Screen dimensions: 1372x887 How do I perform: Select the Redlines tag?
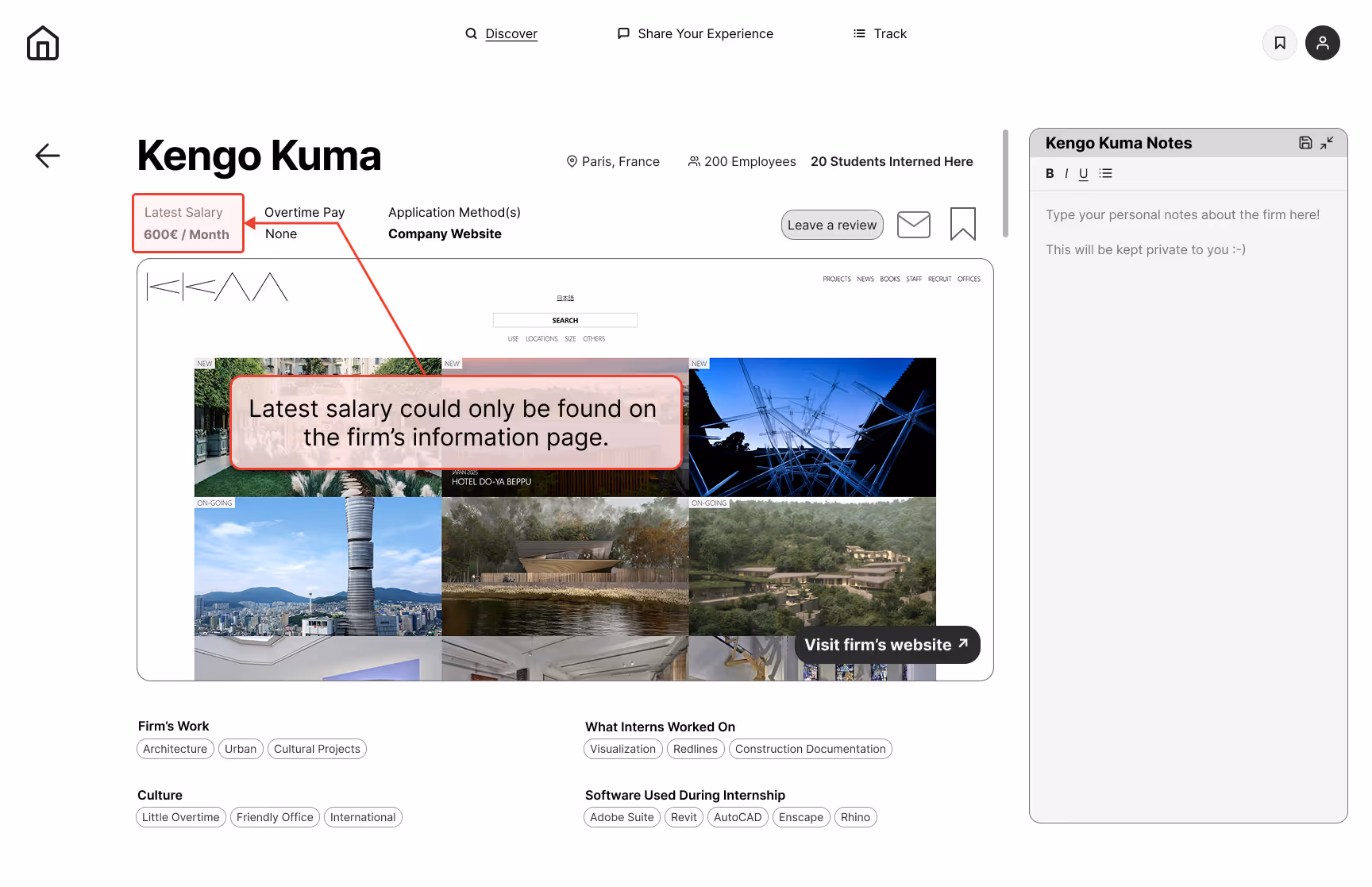pos(696,749)
